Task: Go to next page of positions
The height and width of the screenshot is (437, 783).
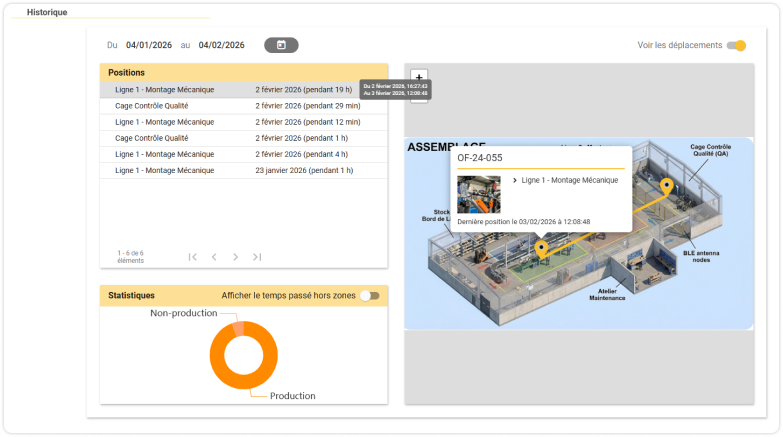Action: tap(235, 257)
